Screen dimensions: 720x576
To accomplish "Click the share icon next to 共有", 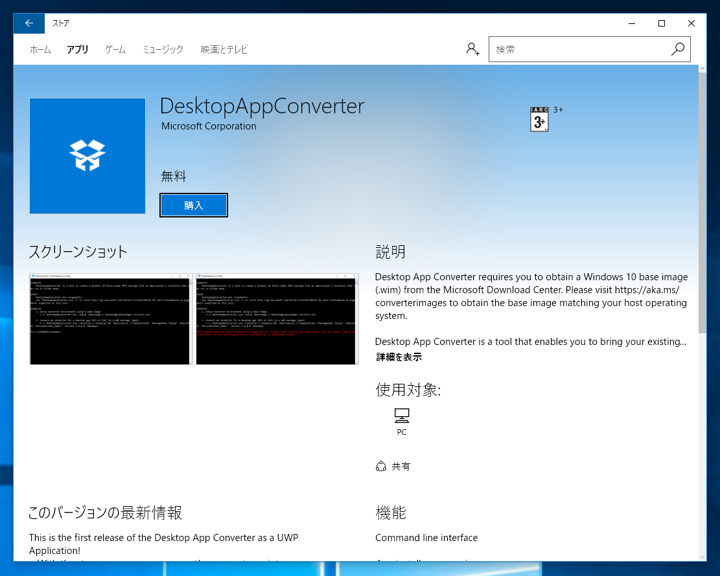I will (x=381, y=466).
